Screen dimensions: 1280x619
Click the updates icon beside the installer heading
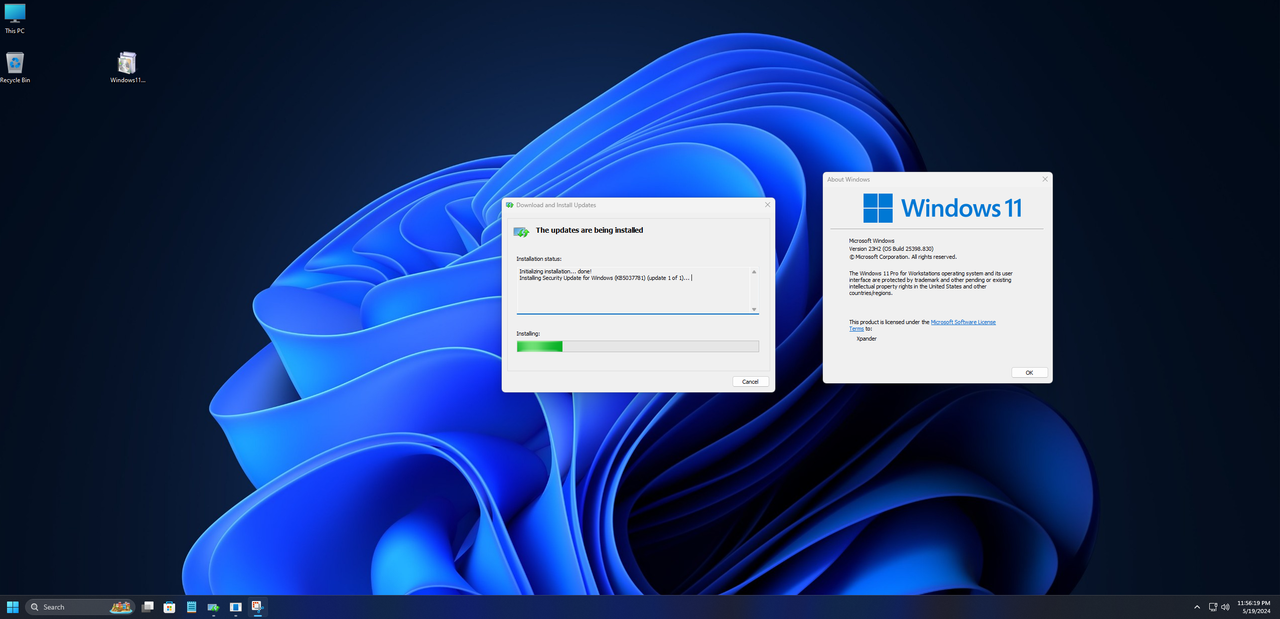pos(521,231)
